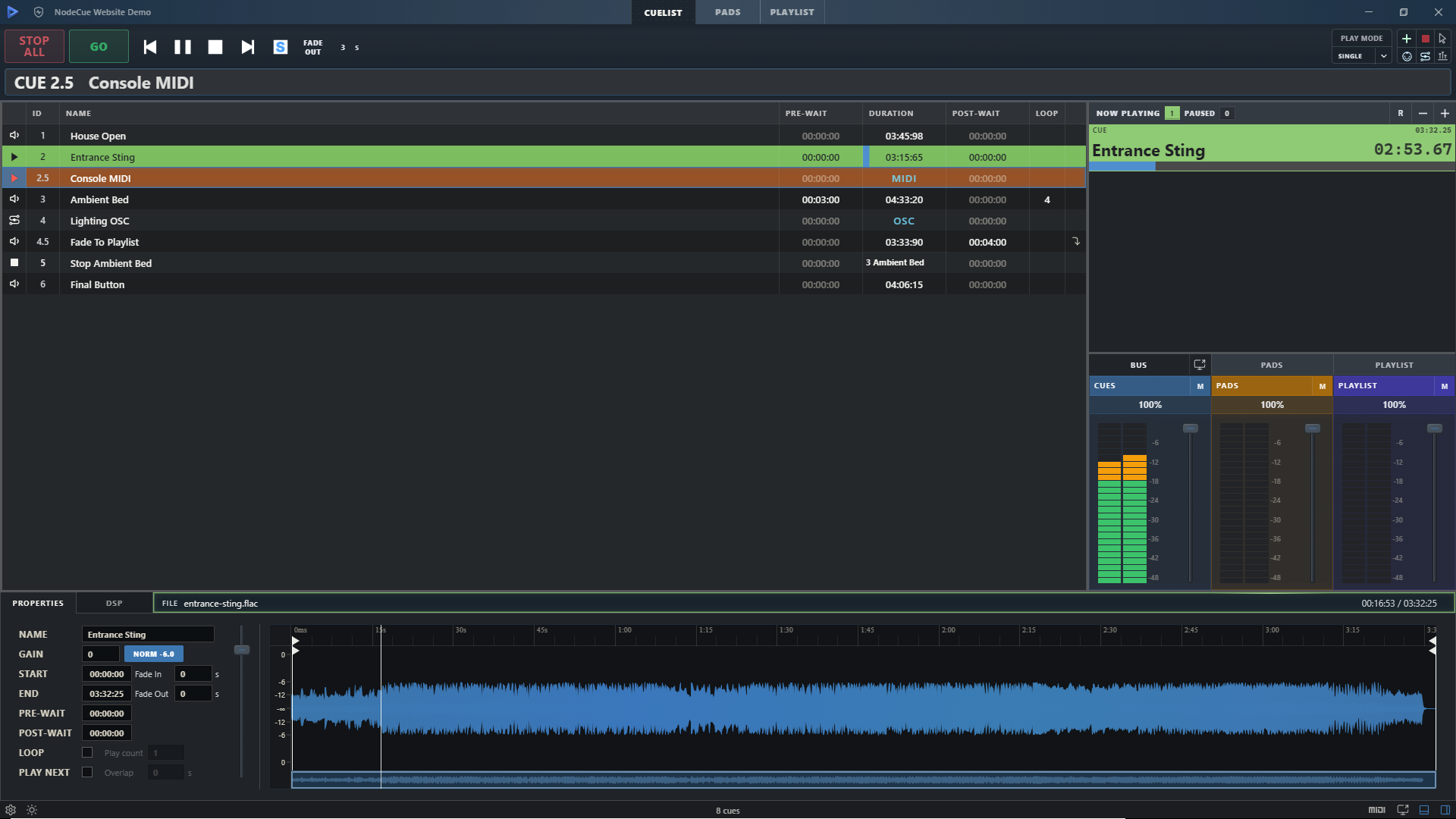The height and width of the screenshot is (819, 1456).
Task: Switch to the PLAYLIST tab at top
Action: pos(792,12)
